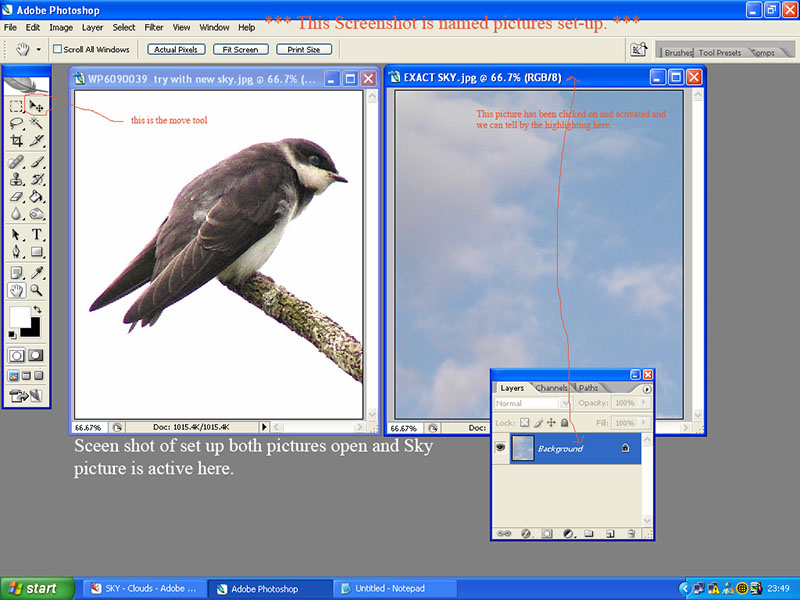Select the History Brush tool

36,180
